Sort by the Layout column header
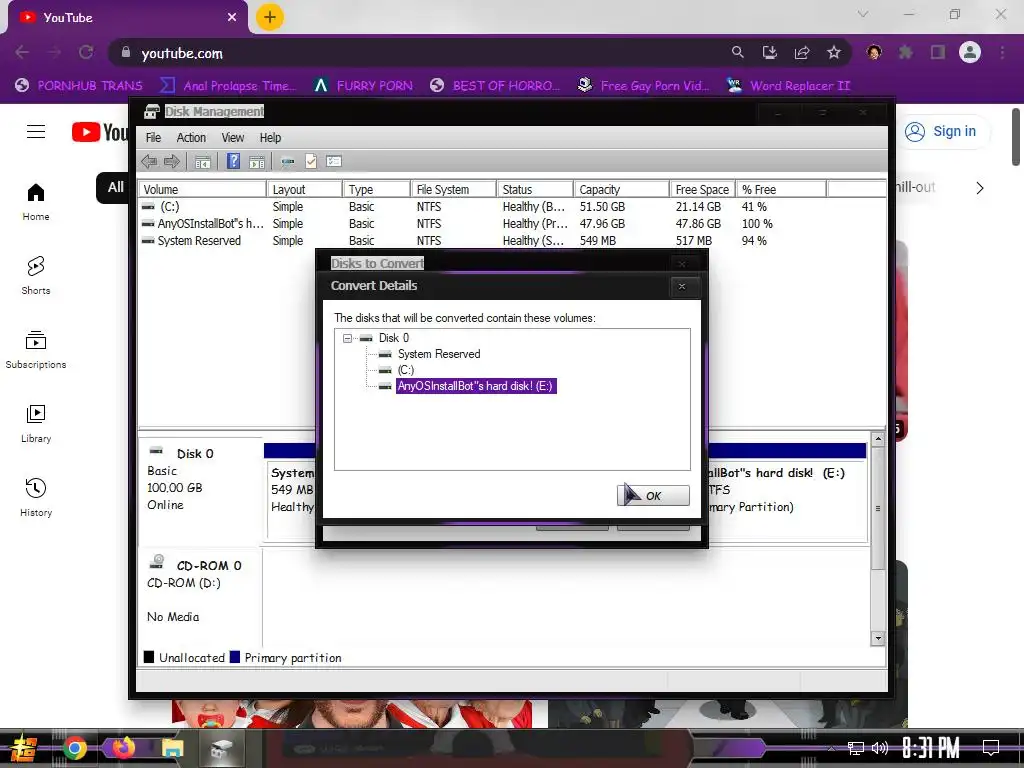The image size is (1024, 768). pos(305,189)
